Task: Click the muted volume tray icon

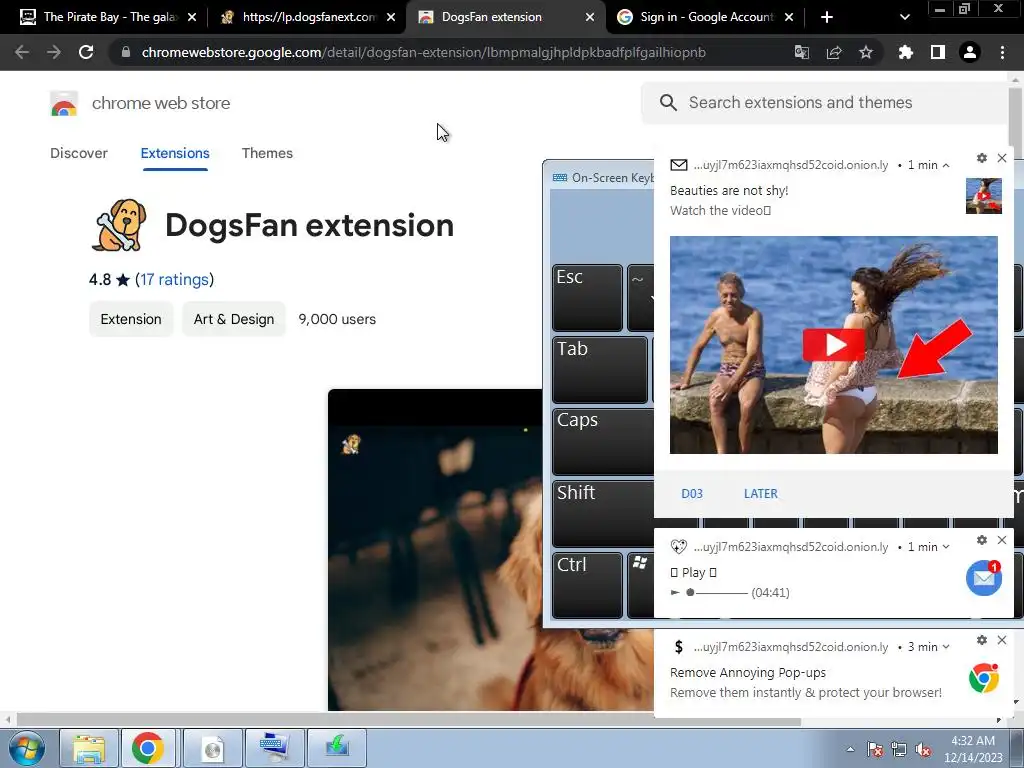Action: click(923, 750)
